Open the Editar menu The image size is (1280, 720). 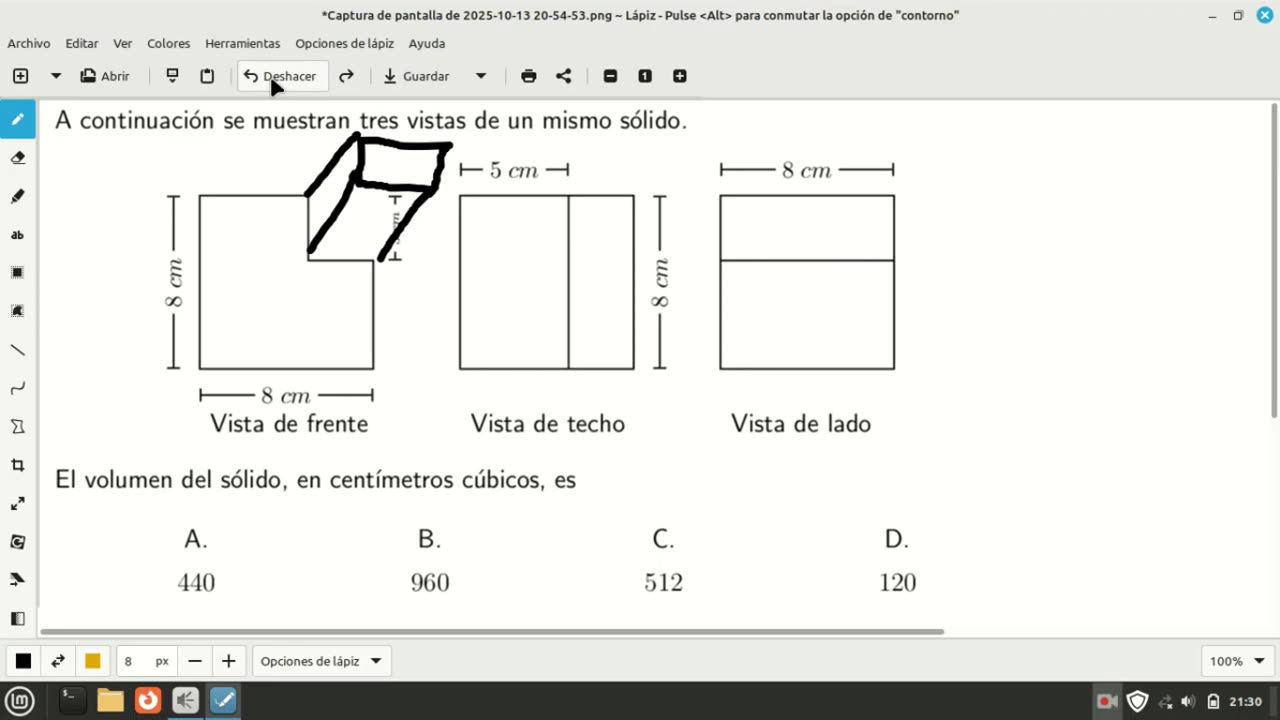[82, 43]
